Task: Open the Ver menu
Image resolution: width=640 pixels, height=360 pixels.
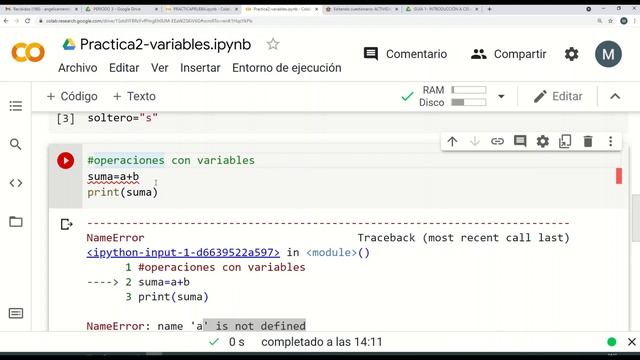Action: 160,68
